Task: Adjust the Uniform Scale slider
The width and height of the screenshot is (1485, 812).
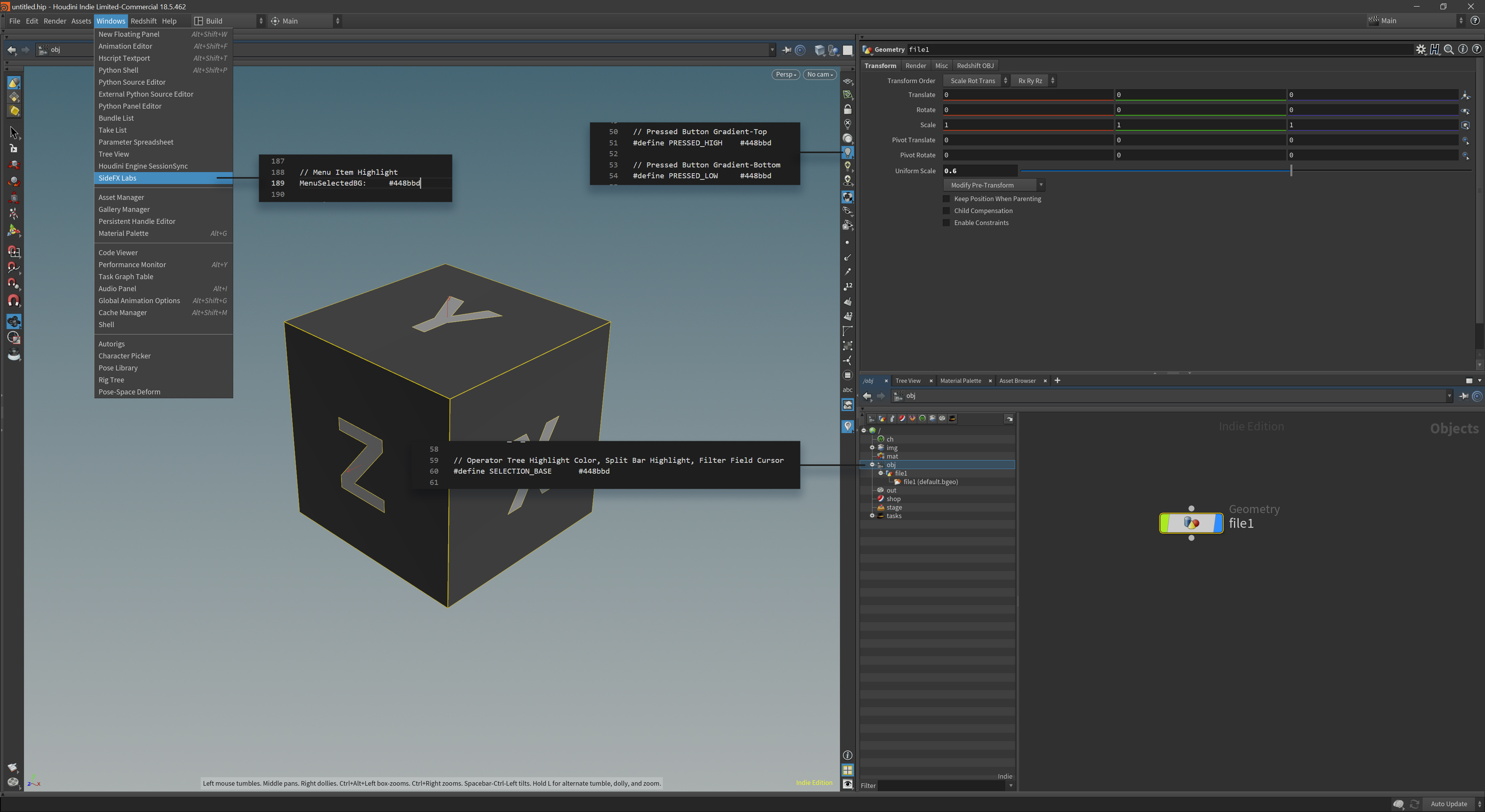Action: click(x=1291, y=171)
